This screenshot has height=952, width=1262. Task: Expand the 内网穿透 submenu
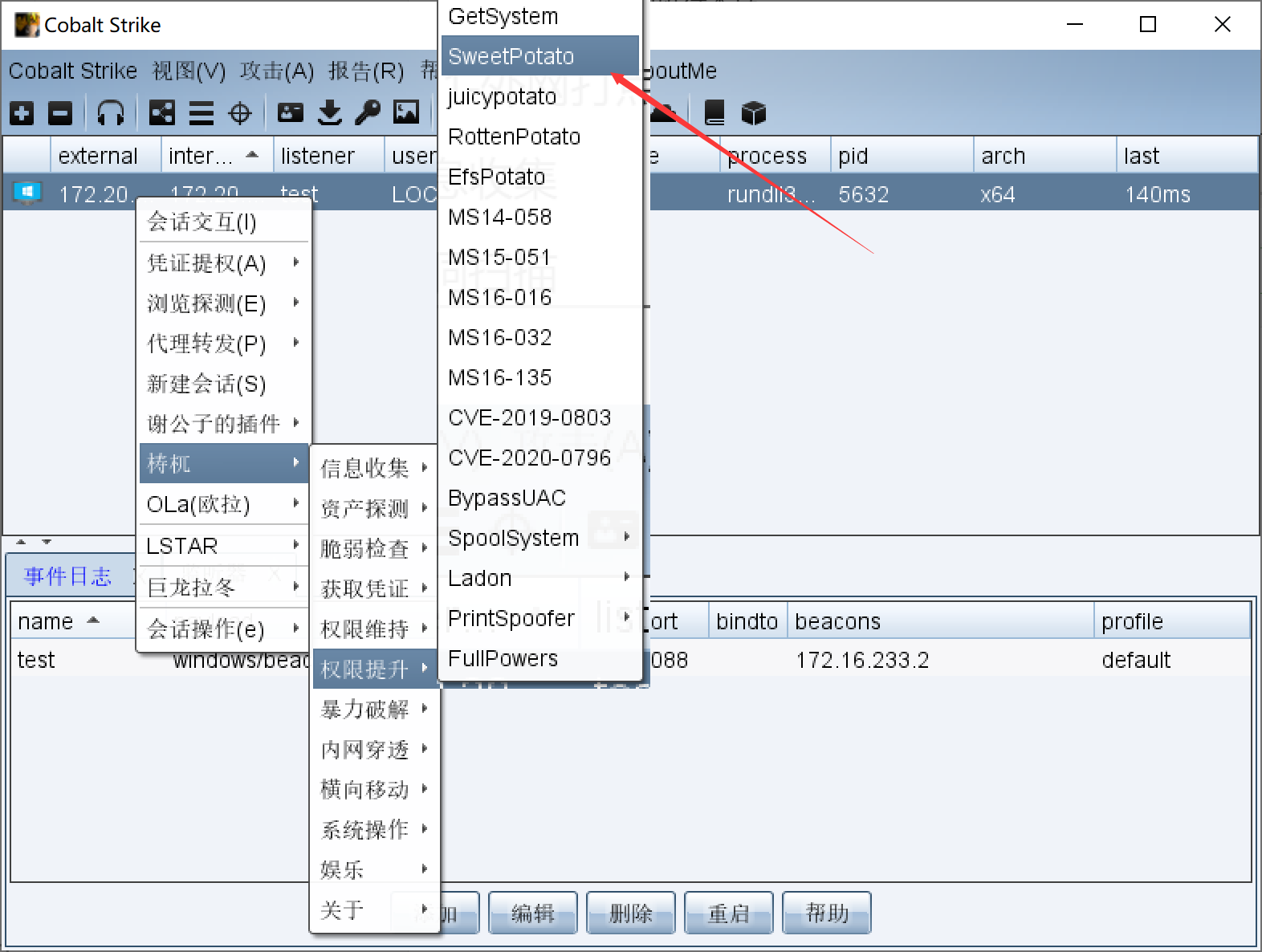tap(375, 749)
